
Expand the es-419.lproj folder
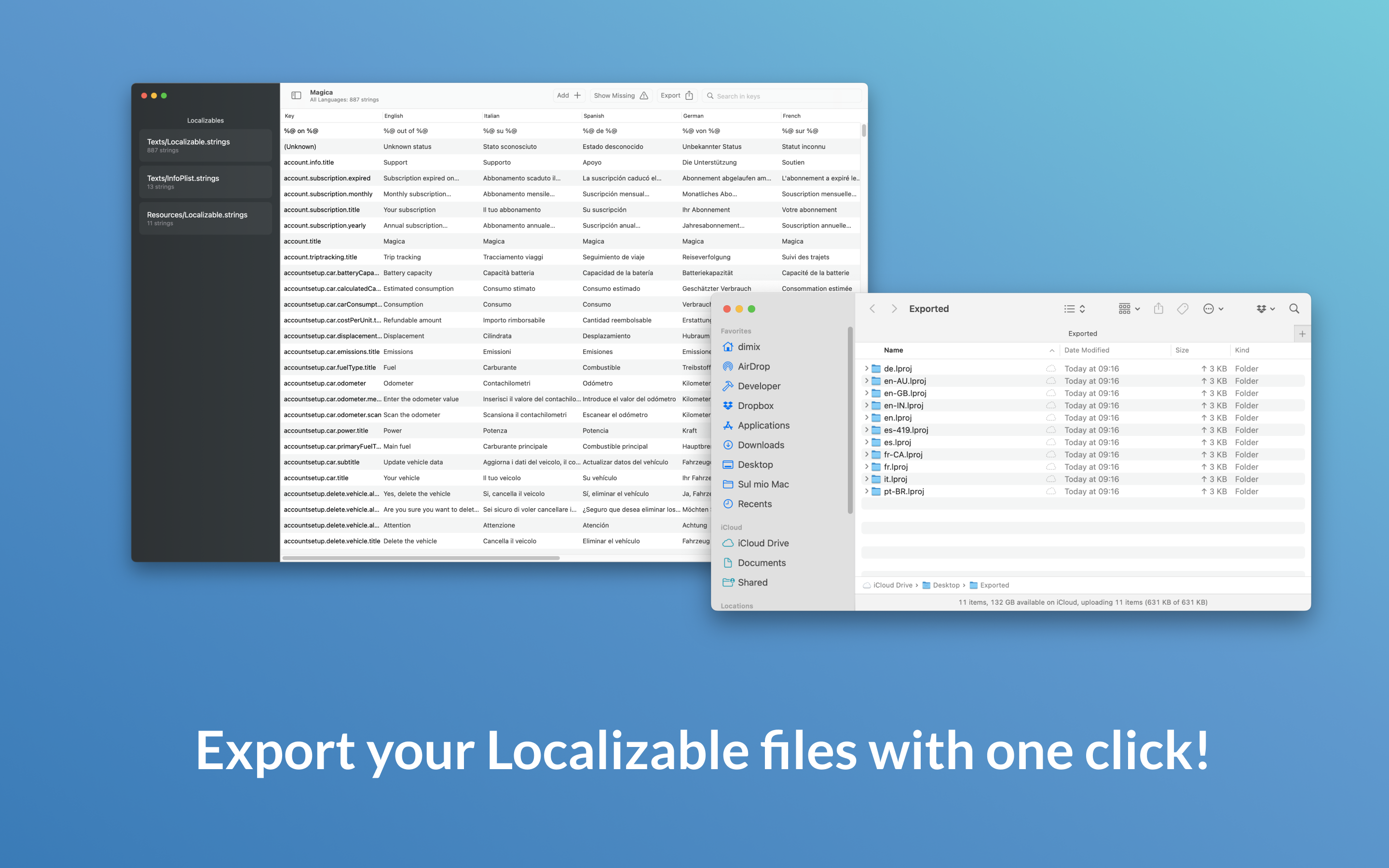point(866,430)
